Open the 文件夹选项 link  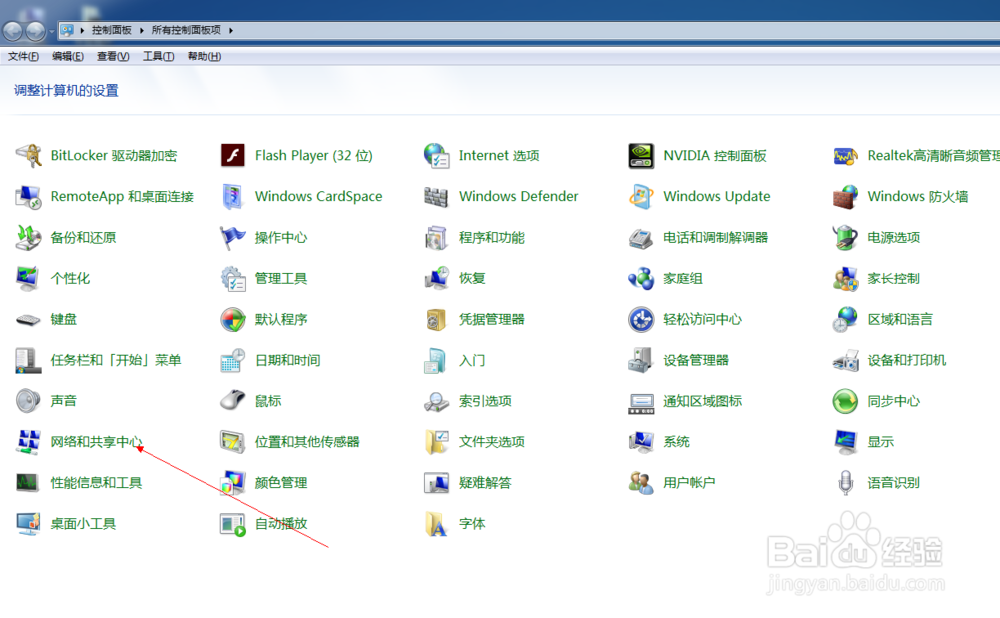tap(492, 442)
